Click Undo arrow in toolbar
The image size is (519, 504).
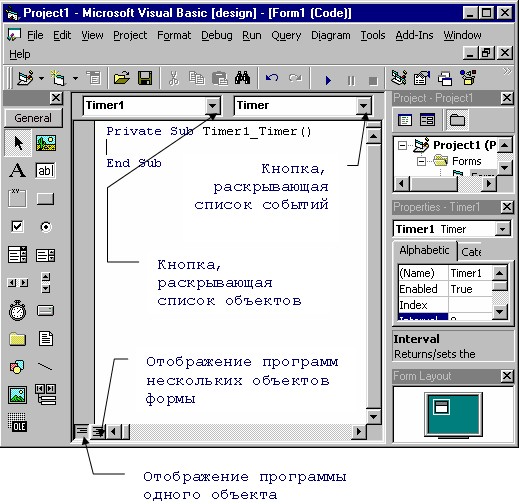(x=272, y=78)
